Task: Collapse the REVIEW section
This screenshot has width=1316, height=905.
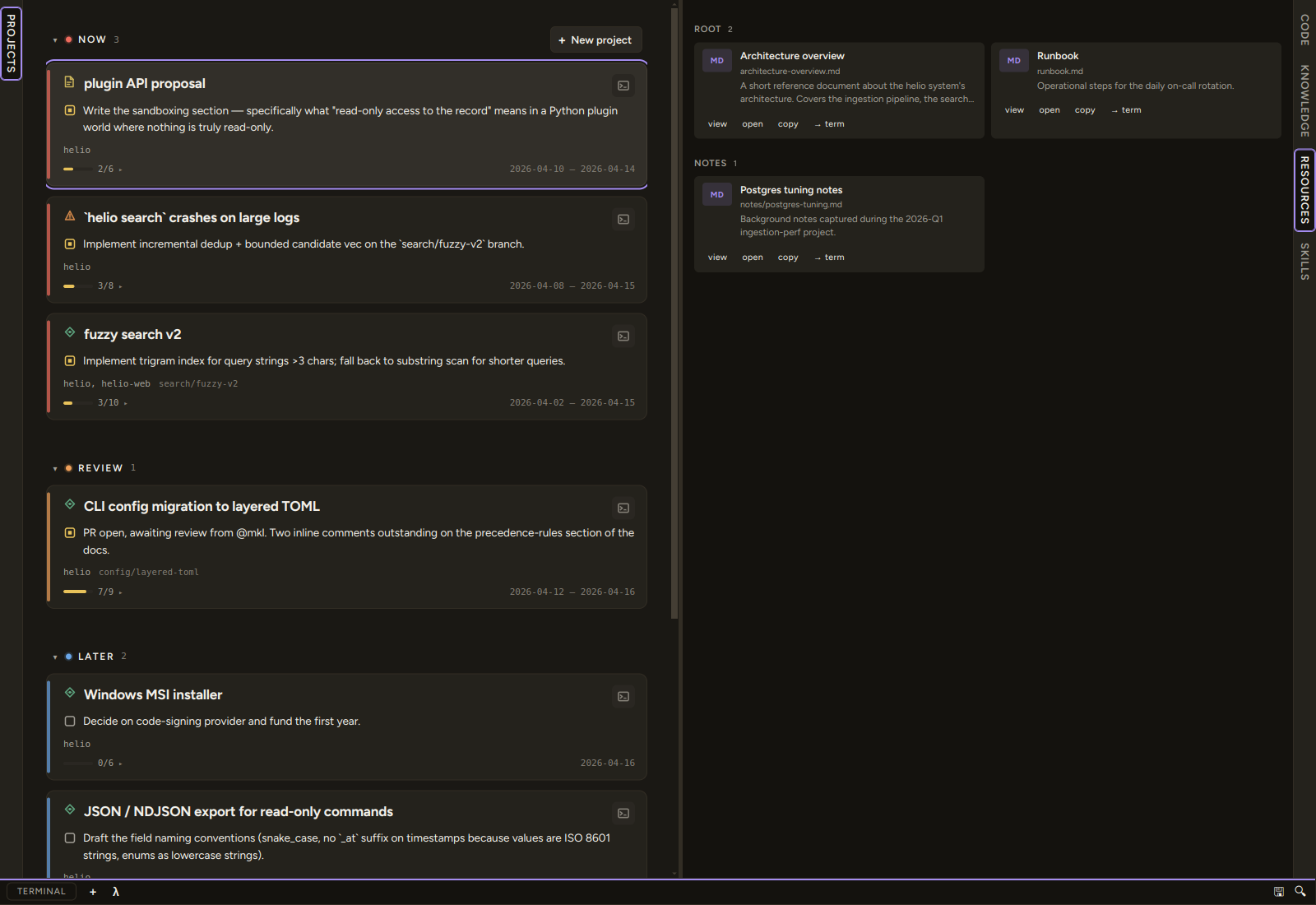Action: (x=55, y=469)
